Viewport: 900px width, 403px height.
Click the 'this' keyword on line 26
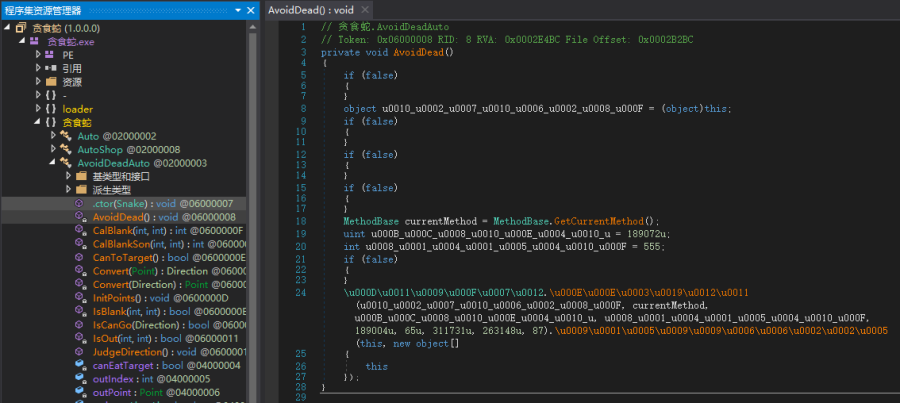point(377,366)
